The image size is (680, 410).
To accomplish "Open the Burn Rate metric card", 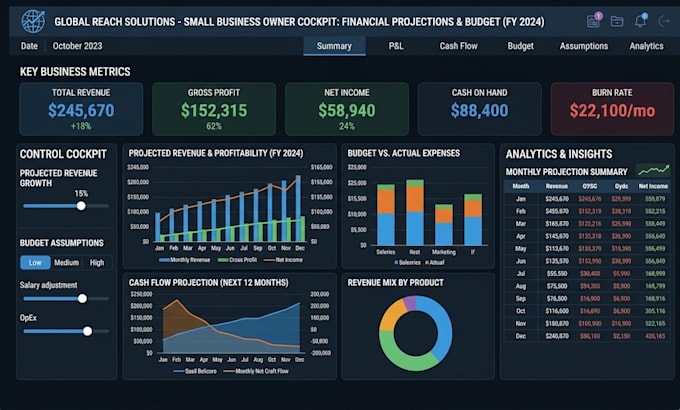I will 612,109.
